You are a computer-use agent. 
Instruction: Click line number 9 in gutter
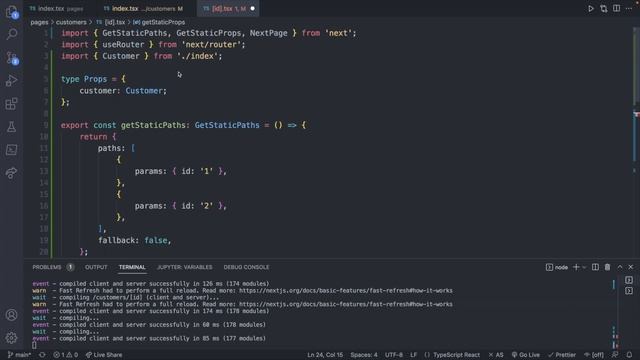tap(46, 125)
